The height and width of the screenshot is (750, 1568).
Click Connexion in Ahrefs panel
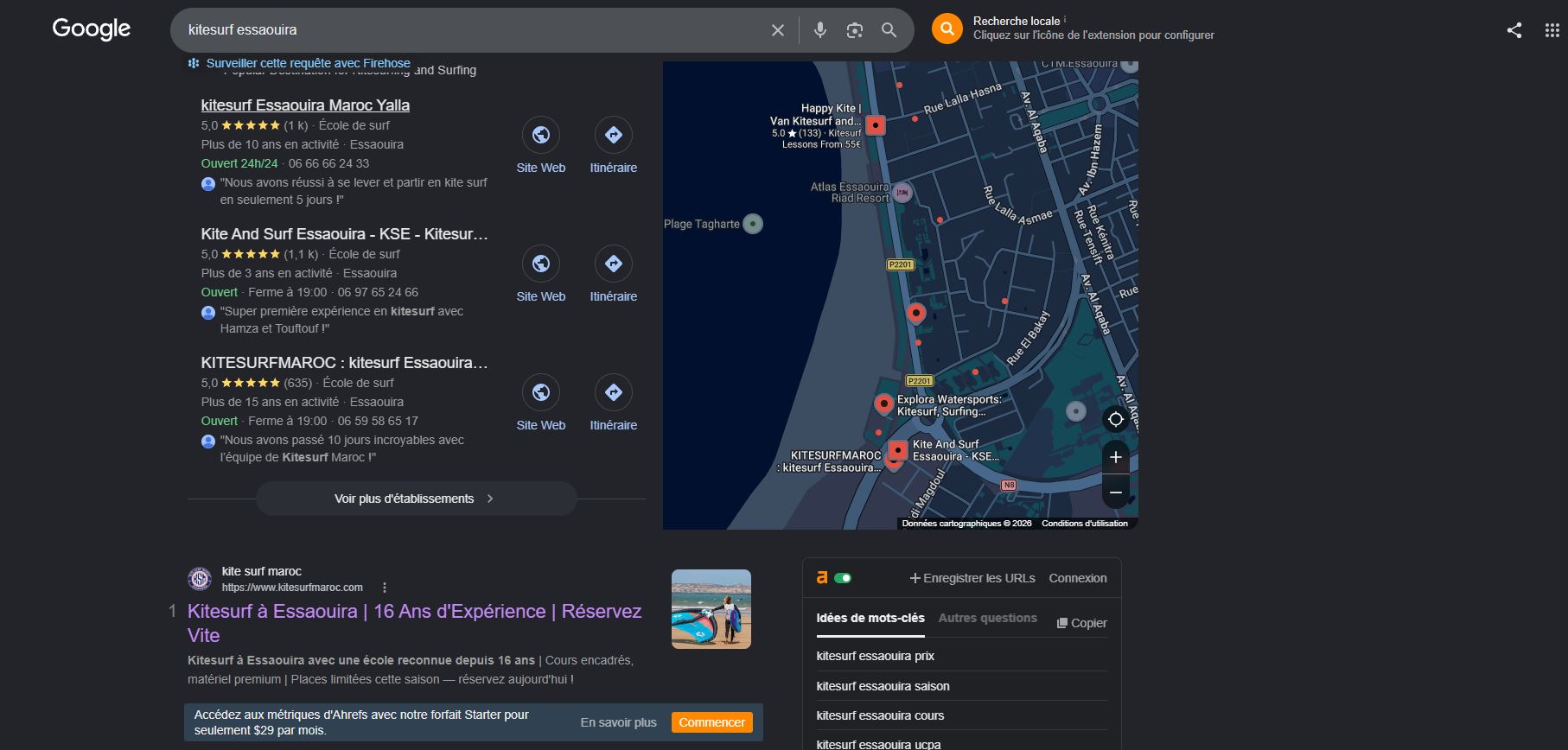pos(1078,578)
